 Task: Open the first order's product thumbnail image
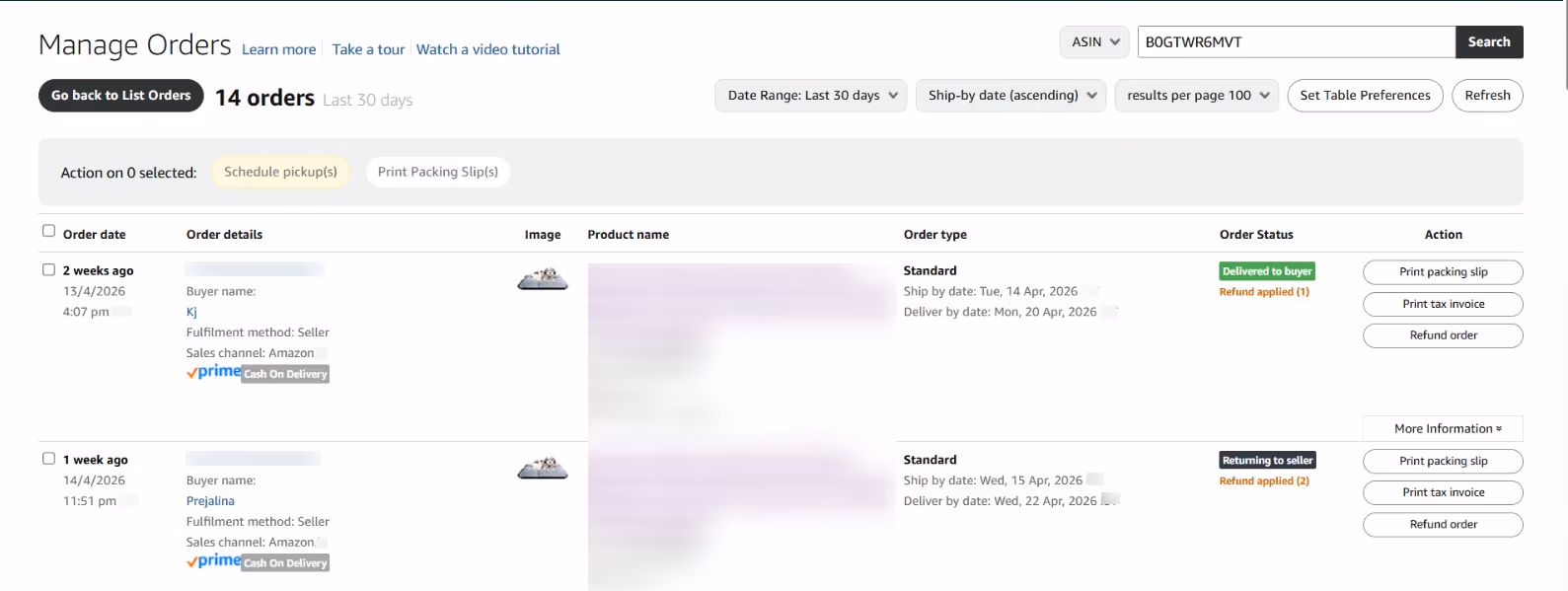[543, 279]
